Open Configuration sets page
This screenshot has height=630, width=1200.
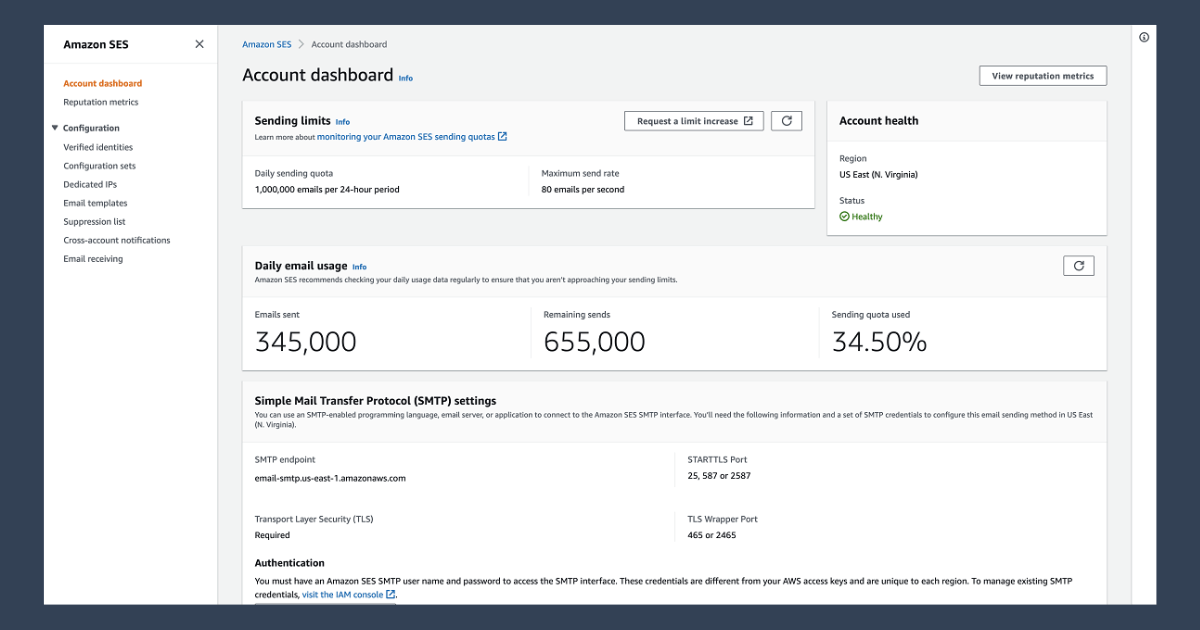[99, 166]
